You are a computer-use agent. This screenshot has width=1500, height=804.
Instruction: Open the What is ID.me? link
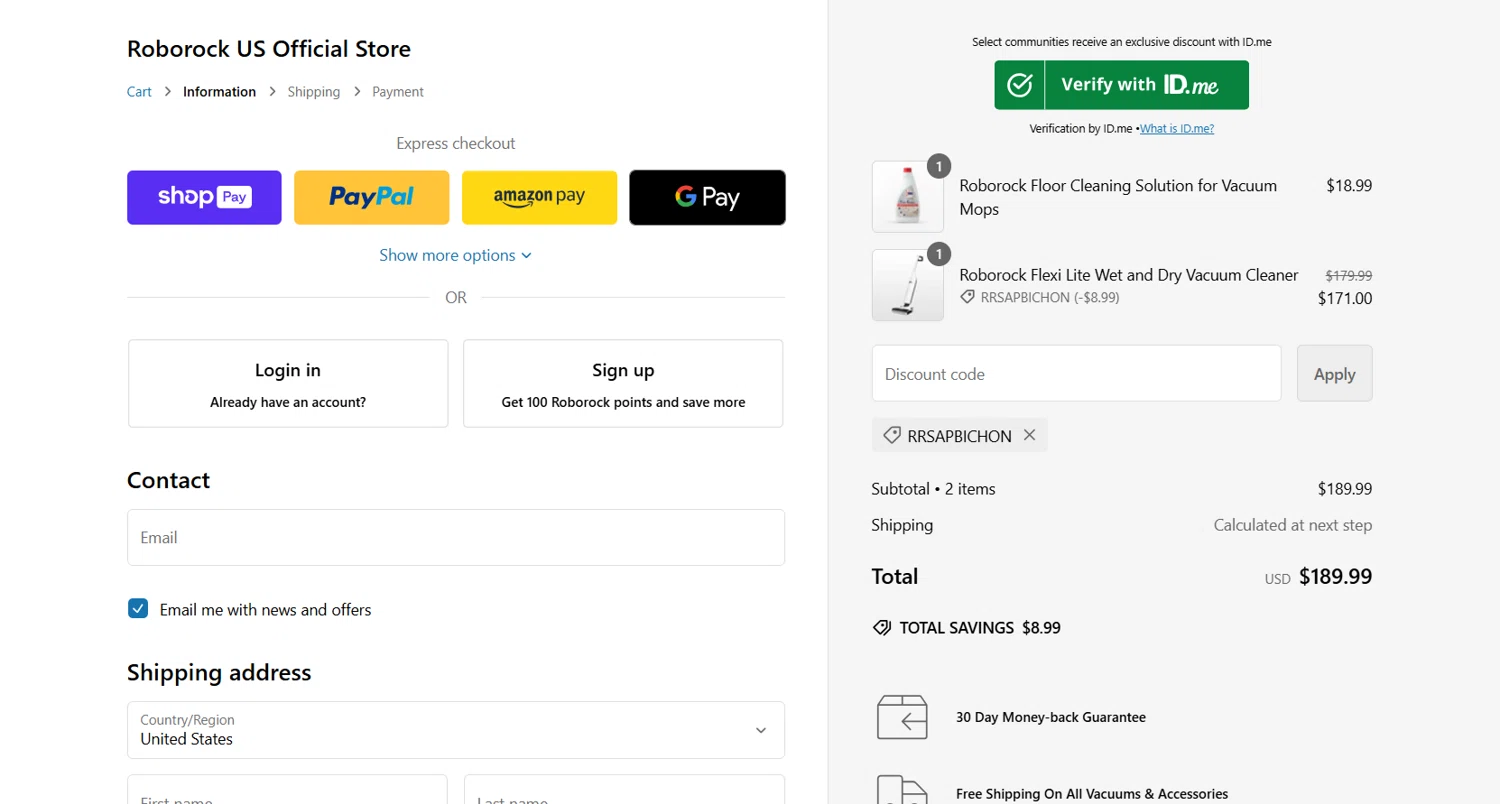tap(1177, 129)
